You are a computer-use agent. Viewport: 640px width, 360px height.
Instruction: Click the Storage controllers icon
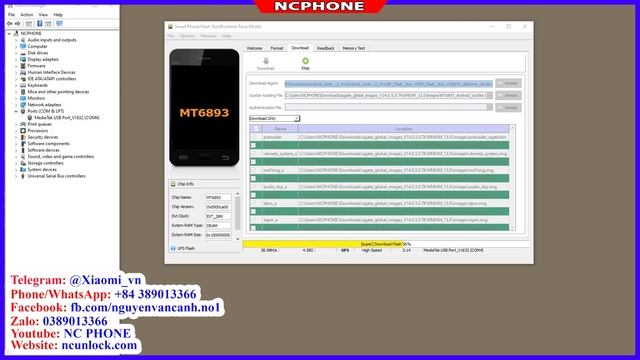[23, 163]
